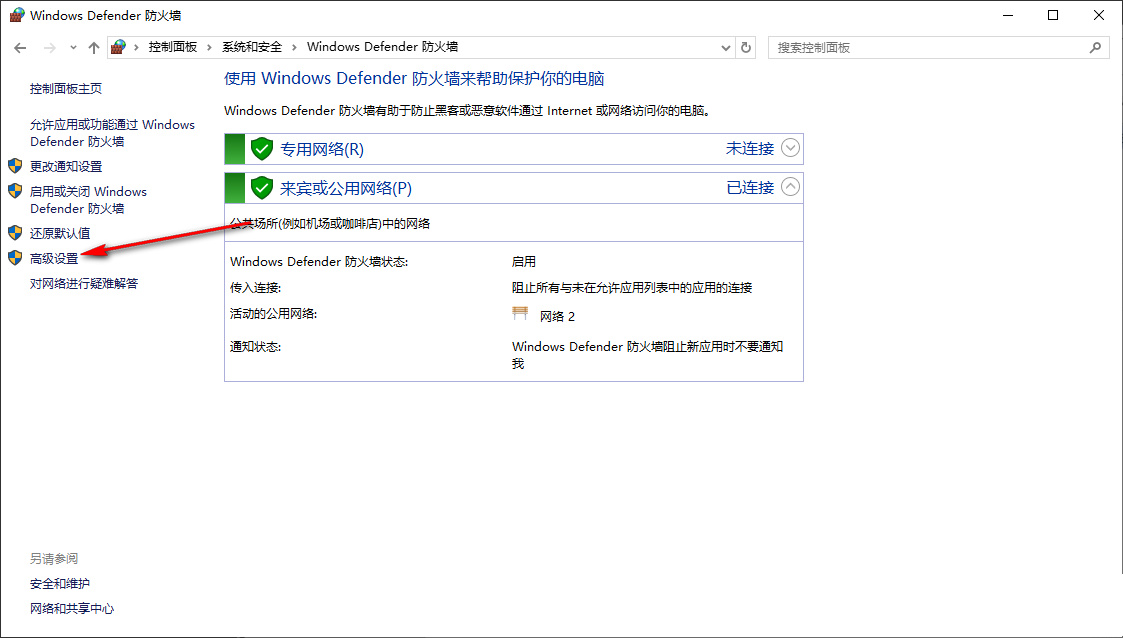Screen dimensions: 1123x638
Task: Click the Windows Defender 防火墙状态: label
Action: click(319, 262)
